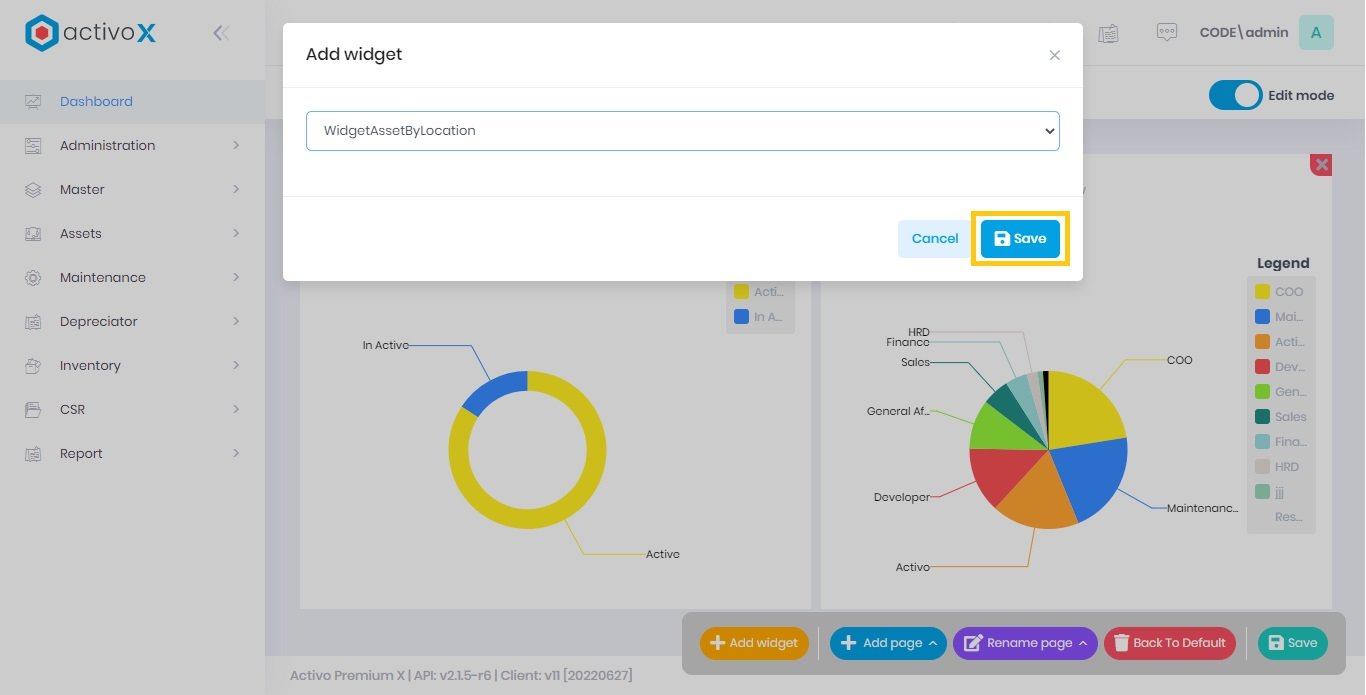
Task: Click the sticky notes icon in header
Action: tap(1108, 33)
